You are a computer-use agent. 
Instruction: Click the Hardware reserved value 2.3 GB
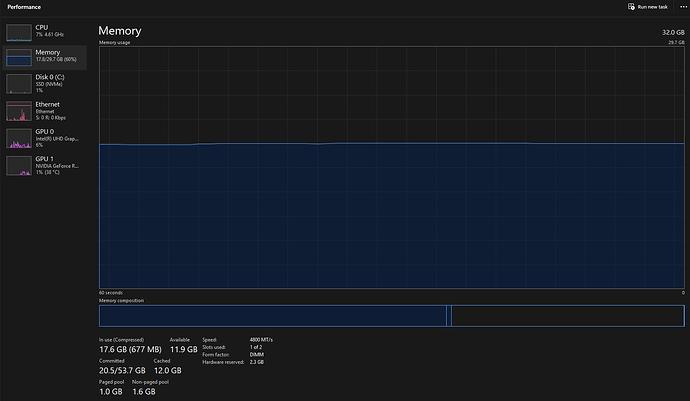tap(257, 362)
